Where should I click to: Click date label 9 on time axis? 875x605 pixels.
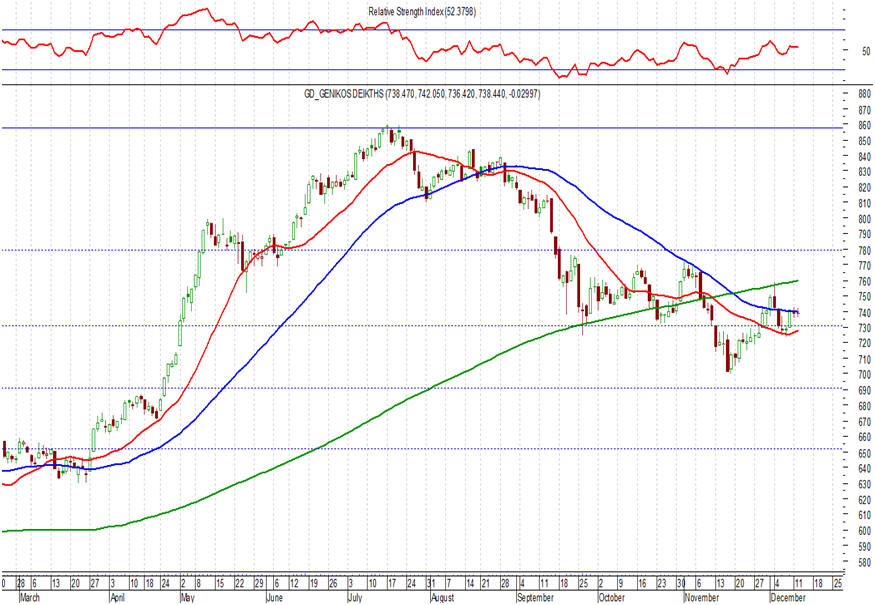pos(621,583)
